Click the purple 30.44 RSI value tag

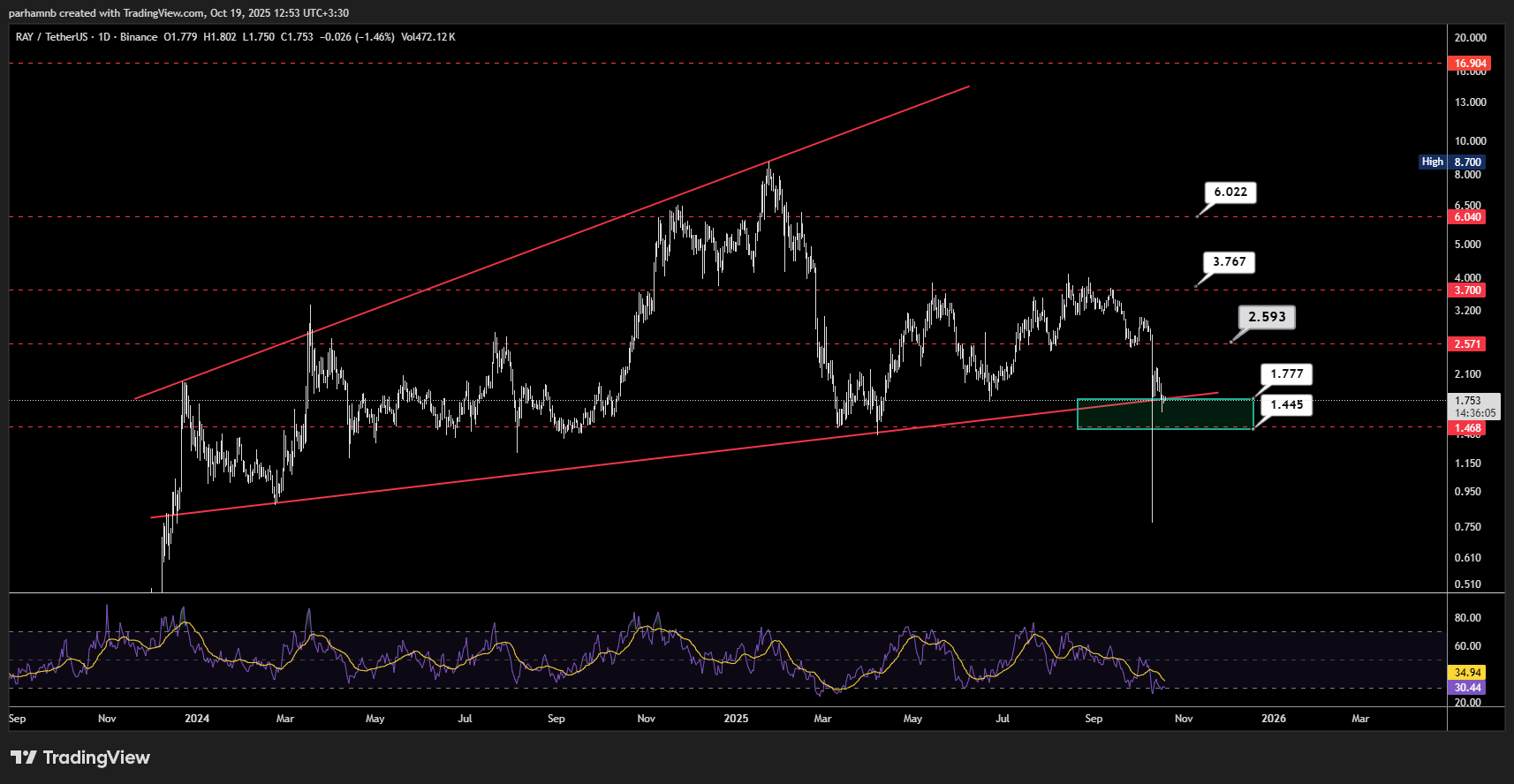[1467, 688]
